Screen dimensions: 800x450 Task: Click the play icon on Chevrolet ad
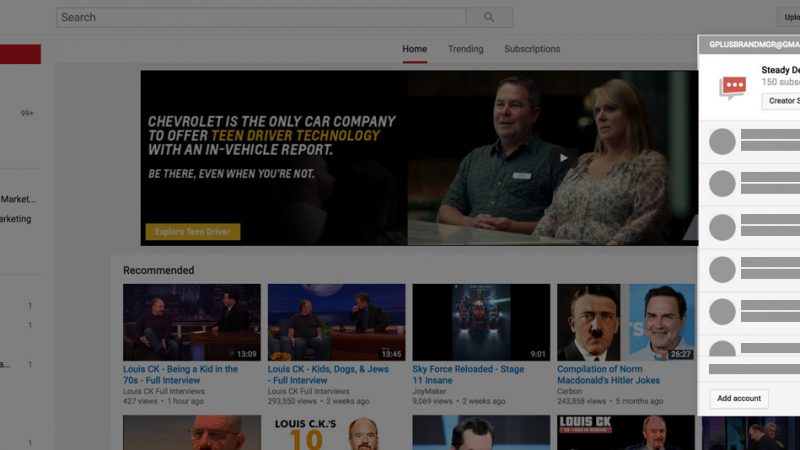click(564, 157)
